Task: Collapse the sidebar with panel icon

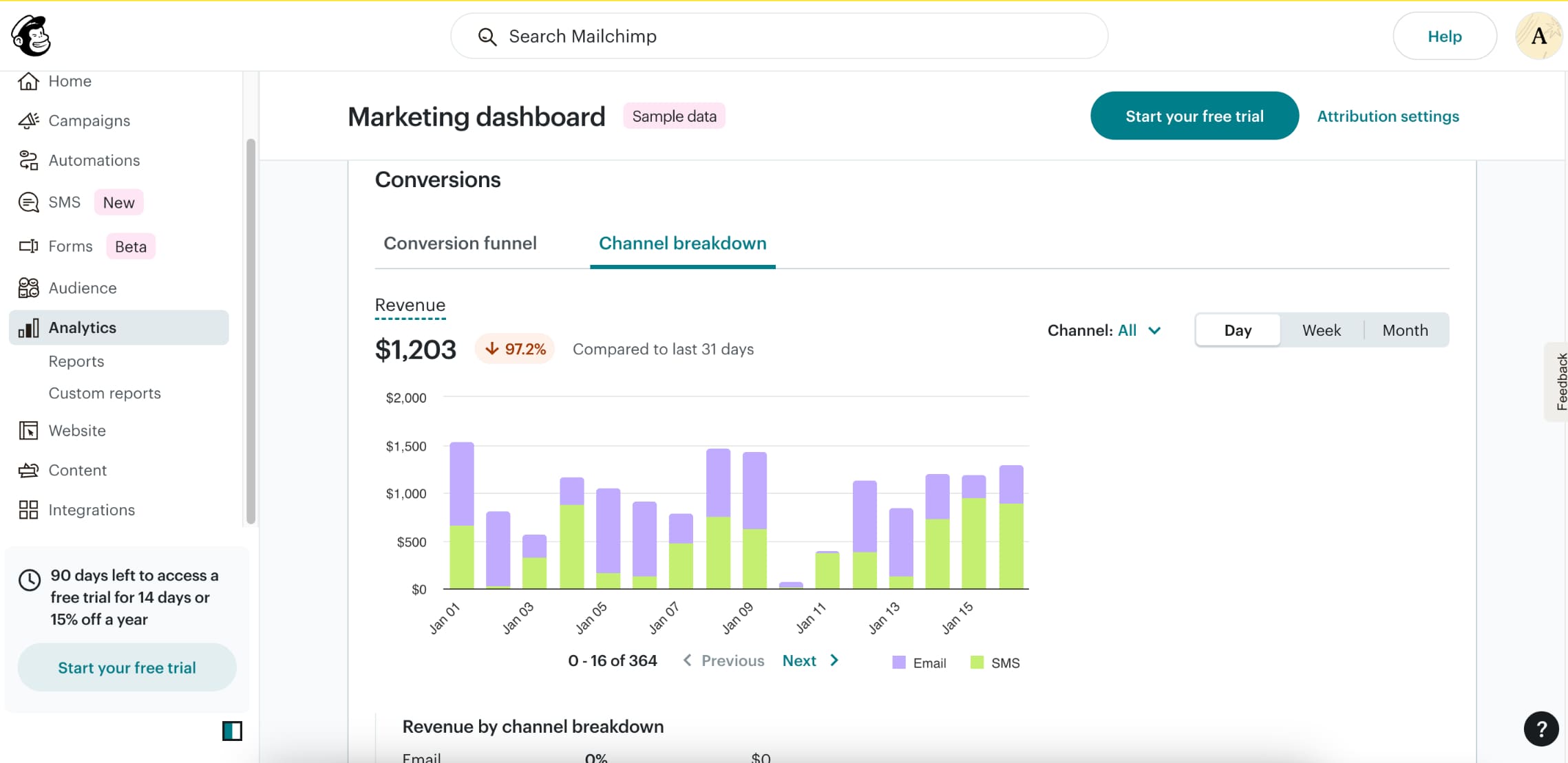Action: click(232, 731)
